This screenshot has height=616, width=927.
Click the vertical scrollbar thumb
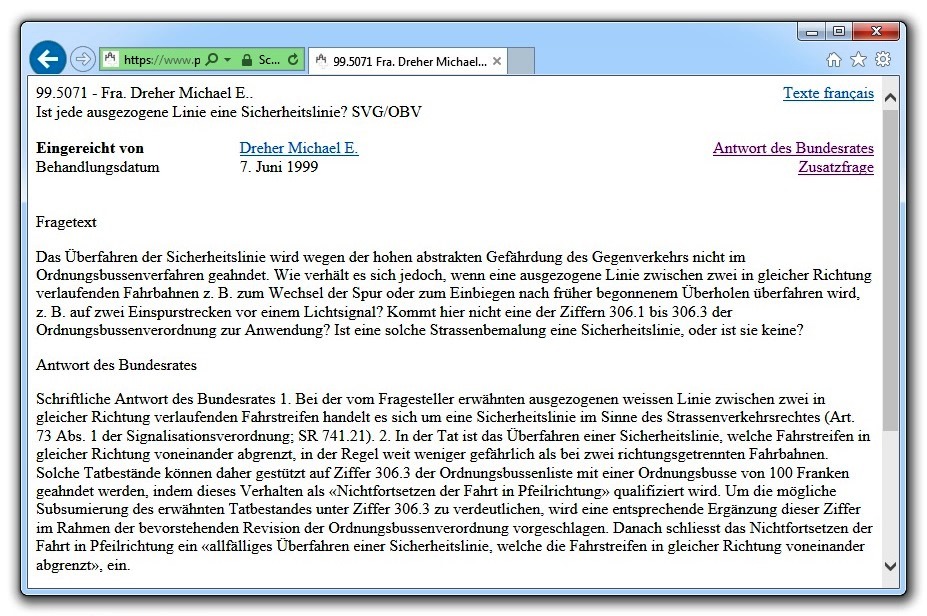pos(890,269)
